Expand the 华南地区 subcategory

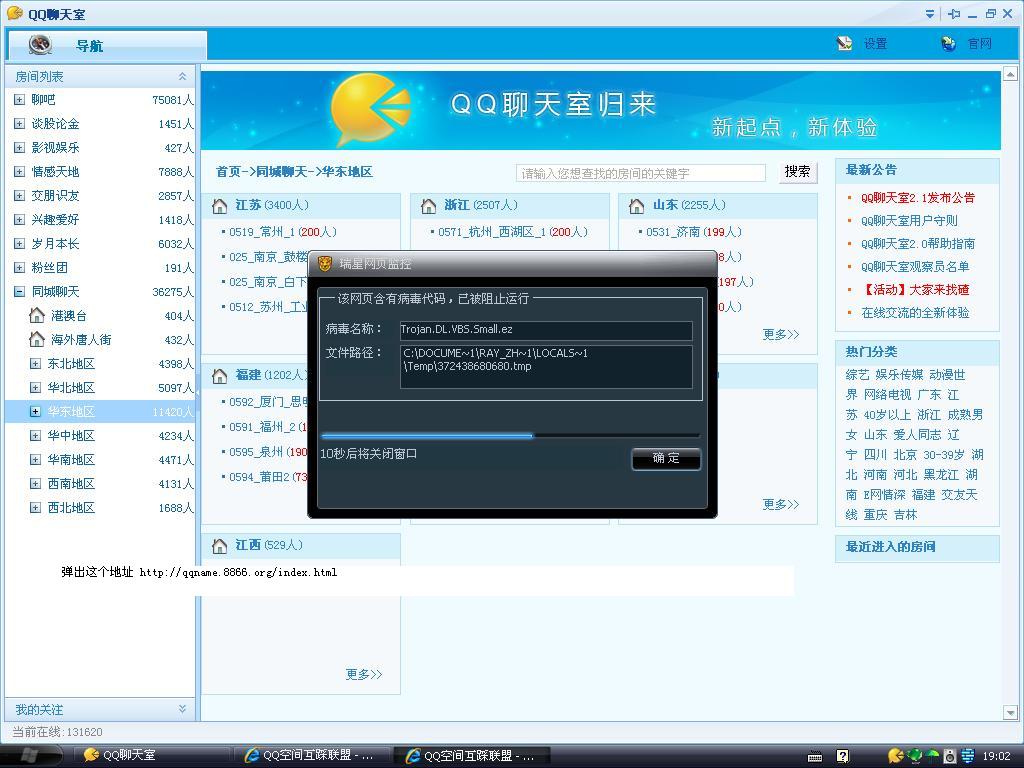pos(35,460)
